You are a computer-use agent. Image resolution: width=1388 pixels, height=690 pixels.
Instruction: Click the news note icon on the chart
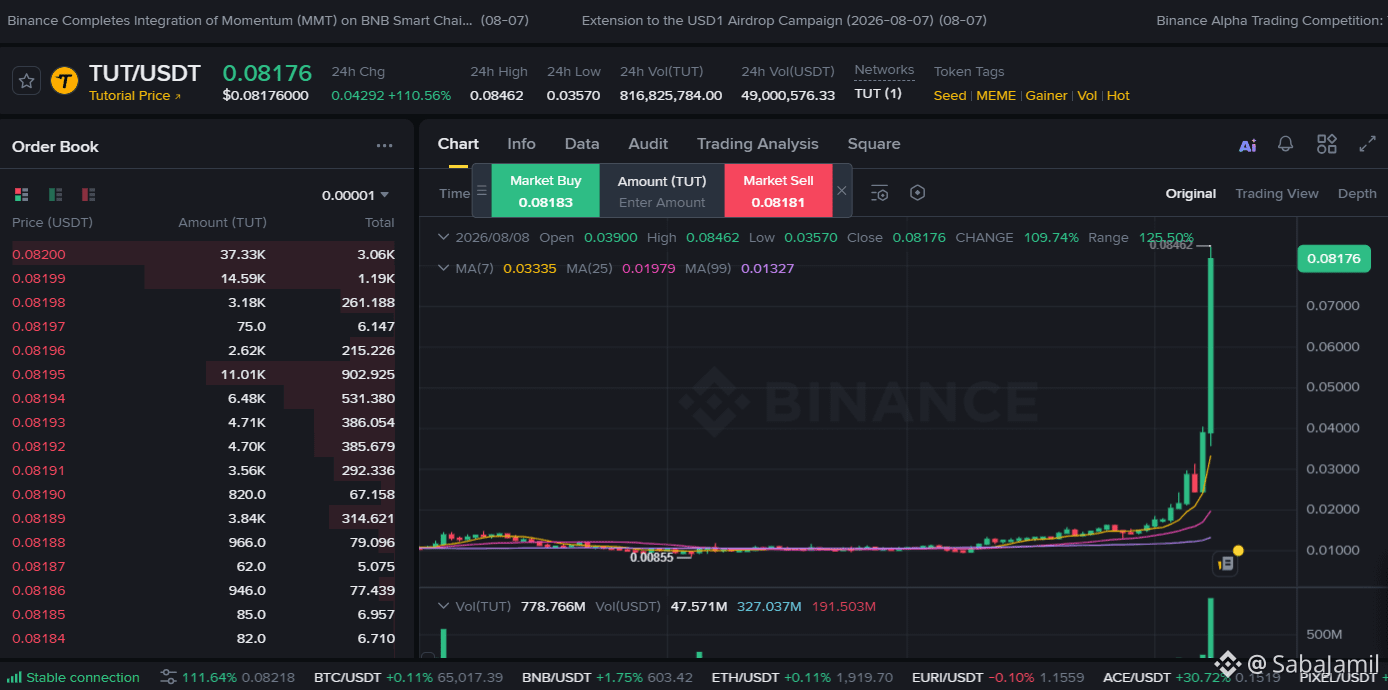(x=1225, y=564)
